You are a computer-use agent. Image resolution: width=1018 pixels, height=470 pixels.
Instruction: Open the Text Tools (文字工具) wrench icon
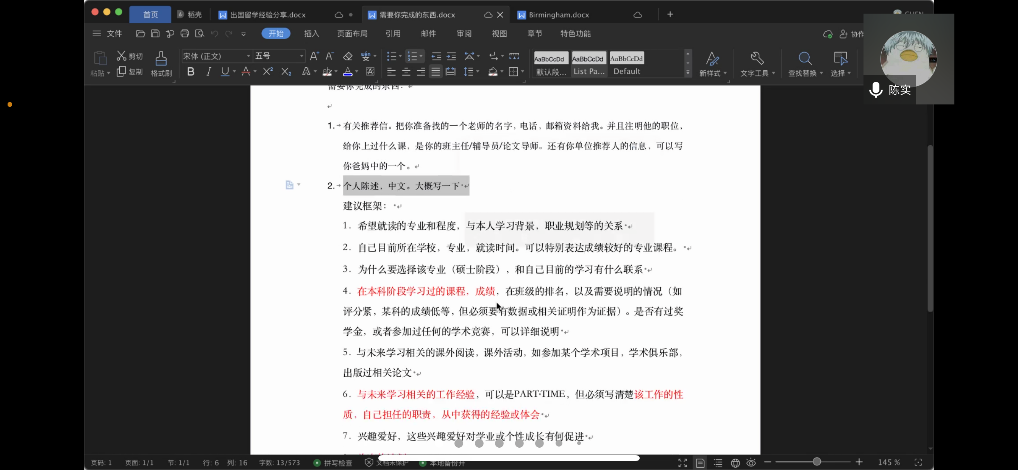tap(756, 58)
